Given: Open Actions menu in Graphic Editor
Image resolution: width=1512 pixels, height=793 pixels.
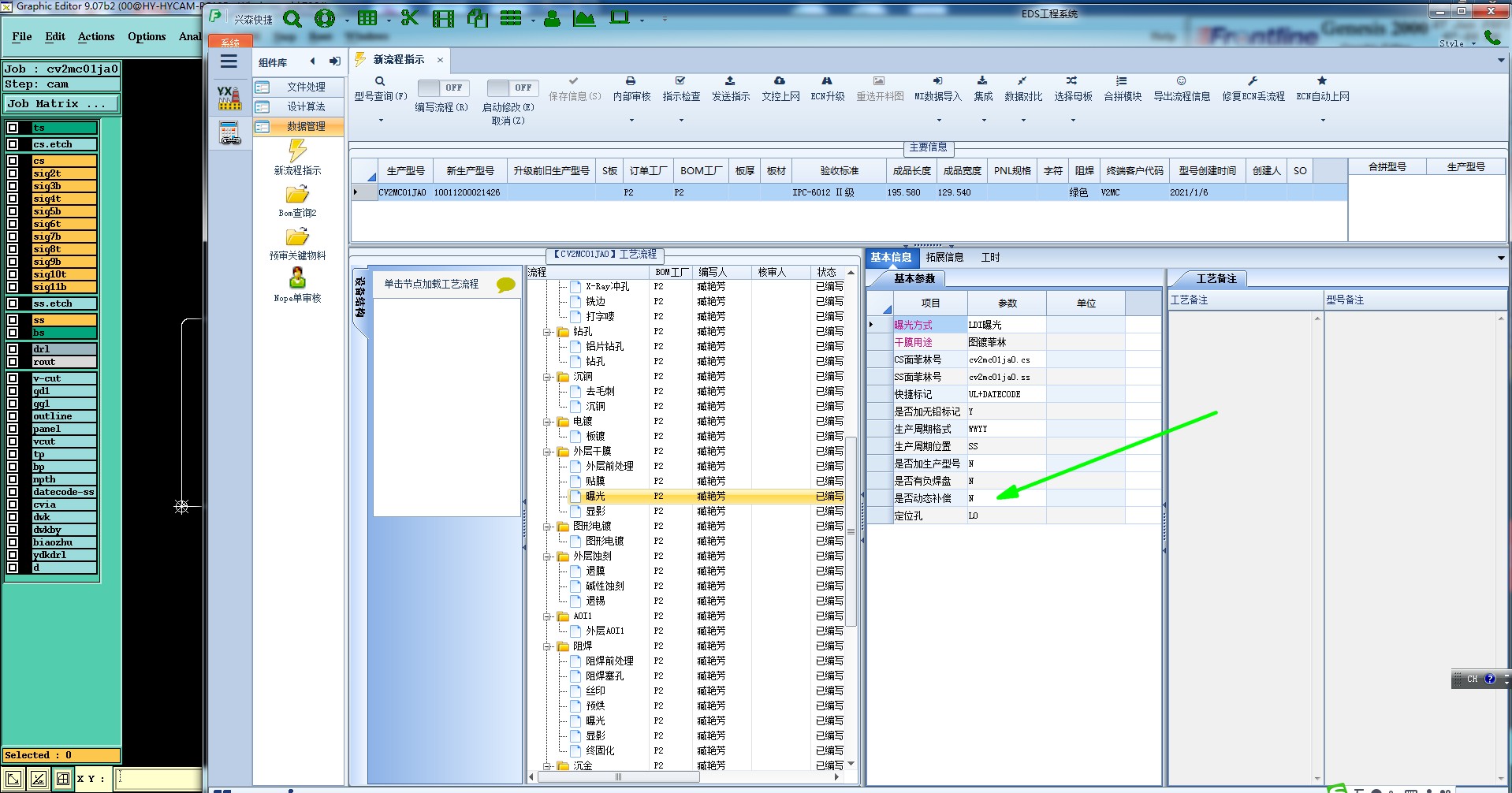Looking at the screenshot, I should point(96,36).
